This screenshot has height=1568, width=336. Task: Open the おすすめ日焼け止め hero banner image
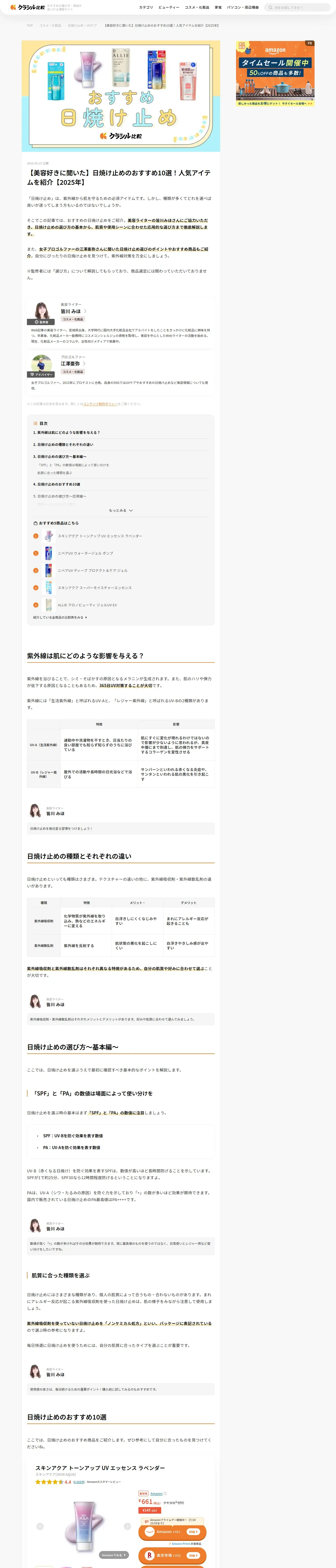click(121, 96)
